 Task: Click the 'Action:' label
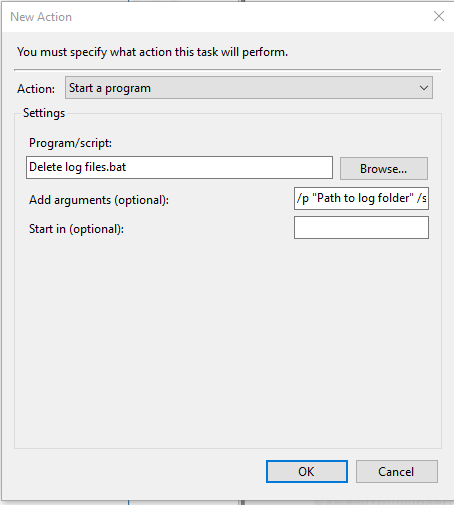pyautogui.click(x=36, y=89)
